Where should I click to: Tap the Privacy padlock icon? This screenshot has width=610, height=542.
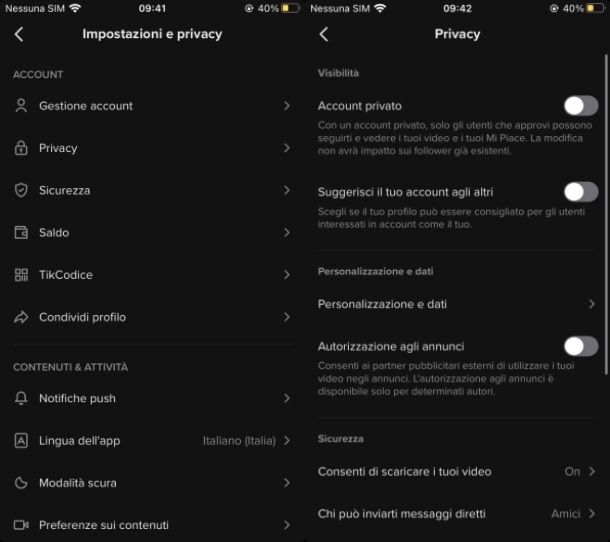(21, 148)
